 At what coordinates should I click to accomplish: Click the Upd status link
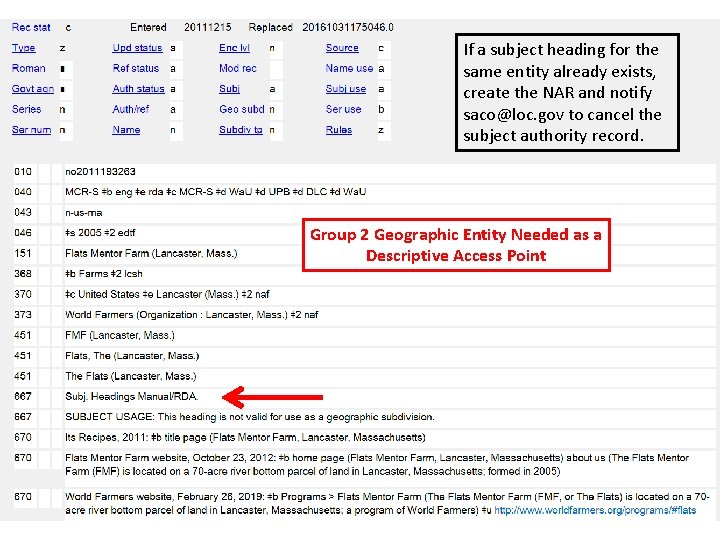[137, 48]
